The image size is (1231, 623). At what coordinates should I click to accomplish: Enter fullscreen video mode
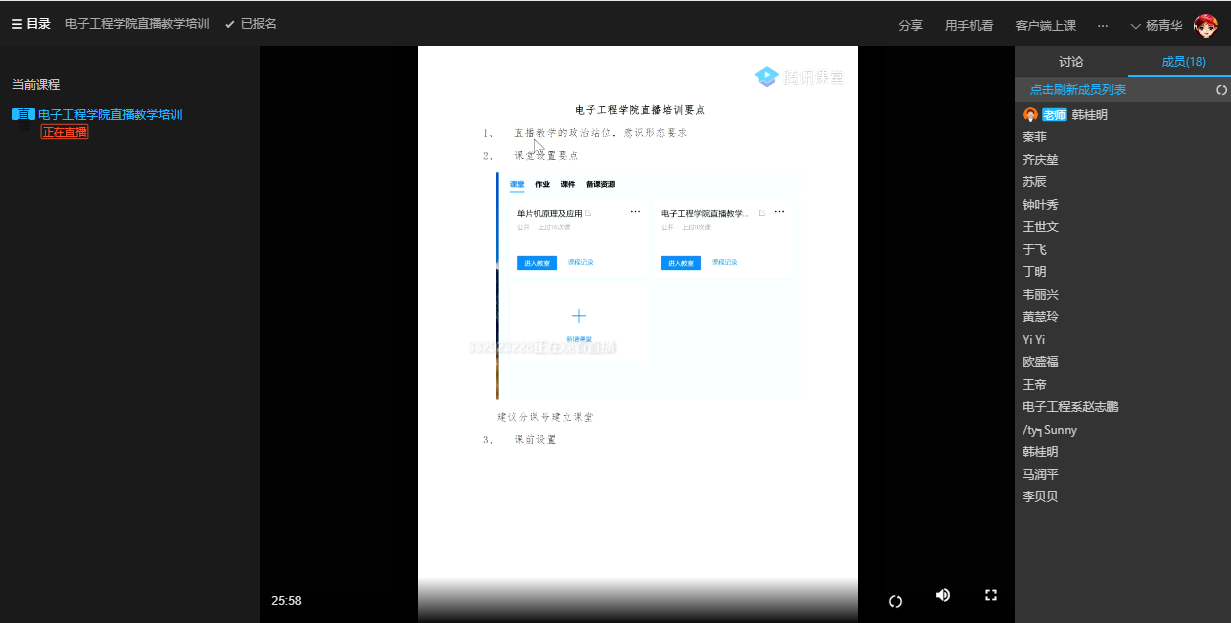(991, 595)
